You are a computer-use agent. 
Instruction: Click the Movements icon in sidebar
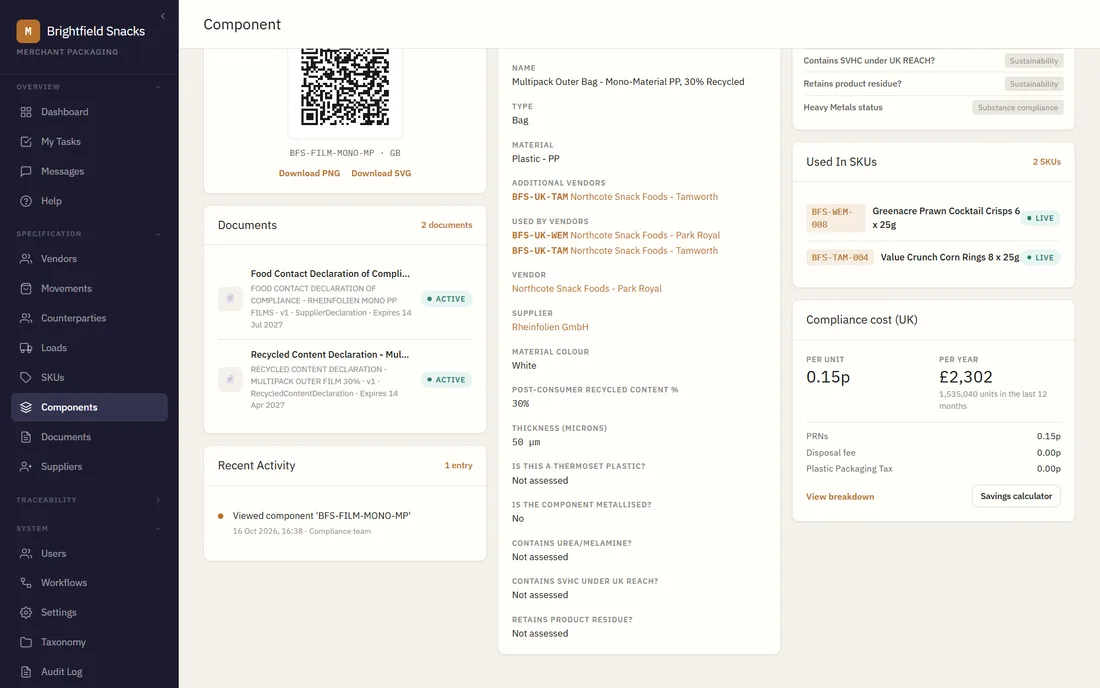click(26, 288)
